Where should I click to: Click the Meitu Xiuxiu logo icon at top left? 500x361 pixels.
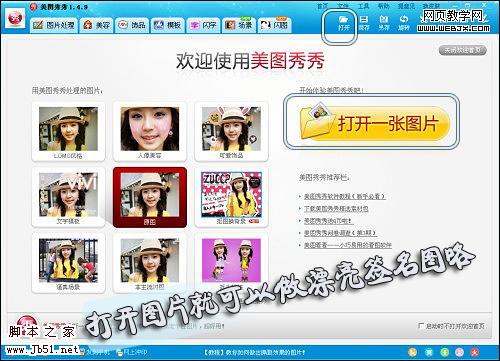pyautogui.click(x=15, y=19)
